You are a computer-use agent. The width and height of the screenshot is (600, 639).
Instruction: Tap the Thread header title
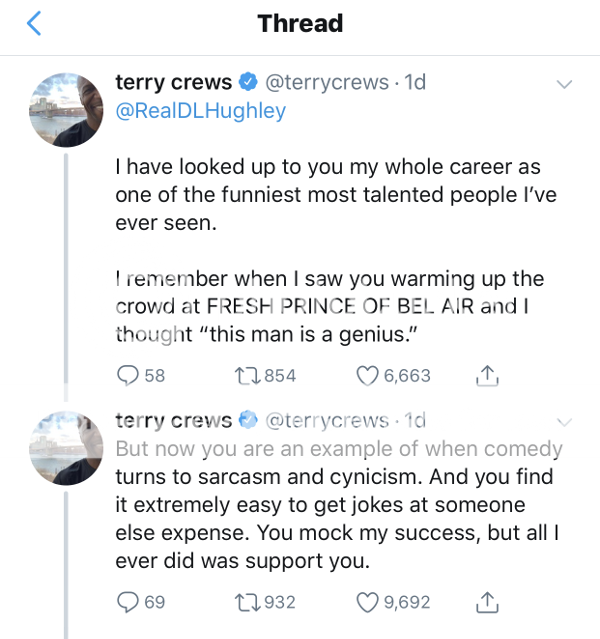click(x=300, y=24)
